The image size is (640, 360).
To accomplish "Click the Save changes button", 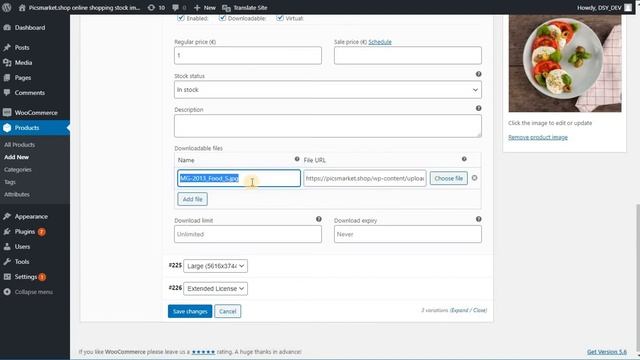I will point(190,311).
